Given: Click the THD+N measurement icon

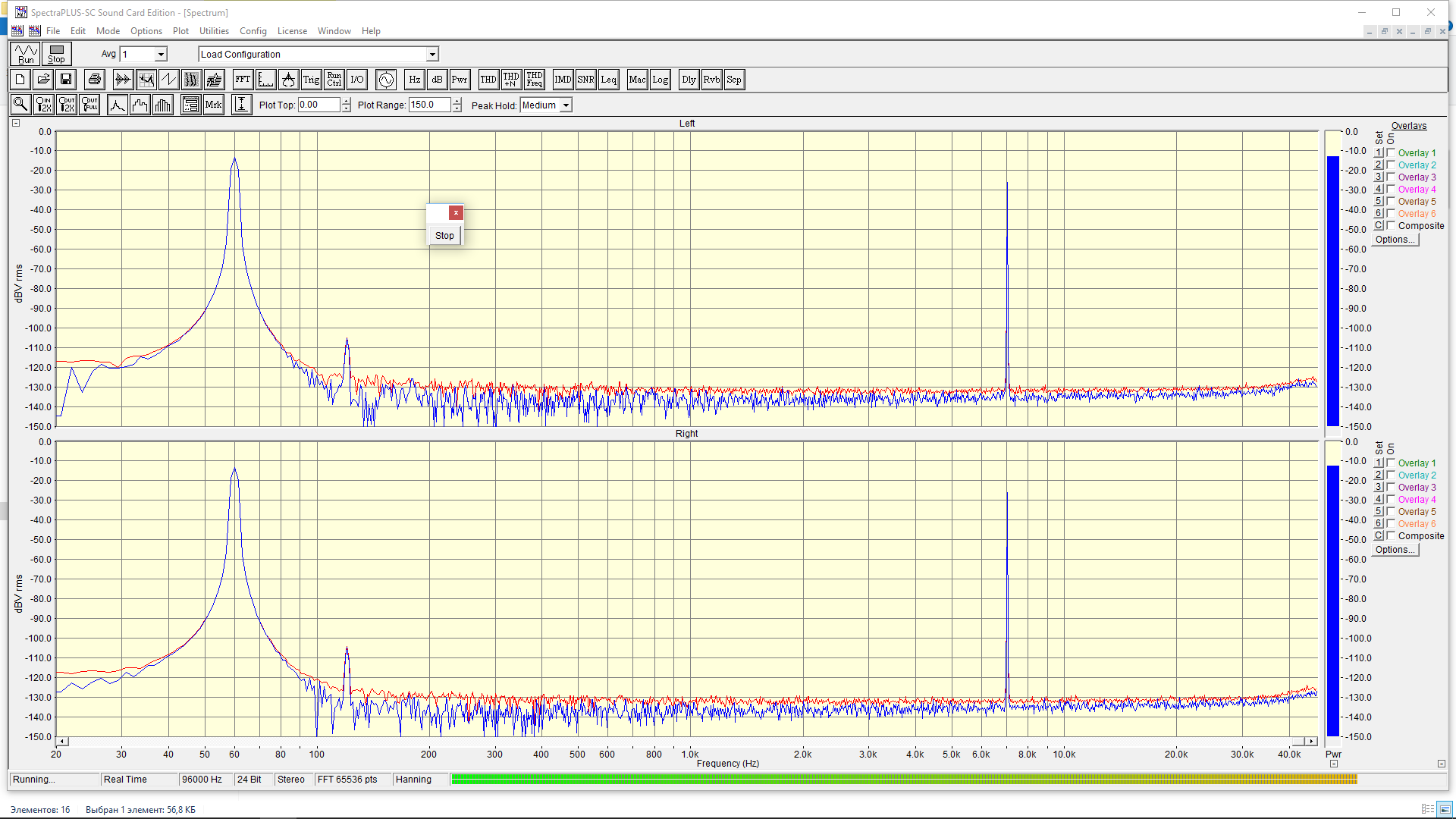Looking at the screenshot, I should [x=511, y=80].
